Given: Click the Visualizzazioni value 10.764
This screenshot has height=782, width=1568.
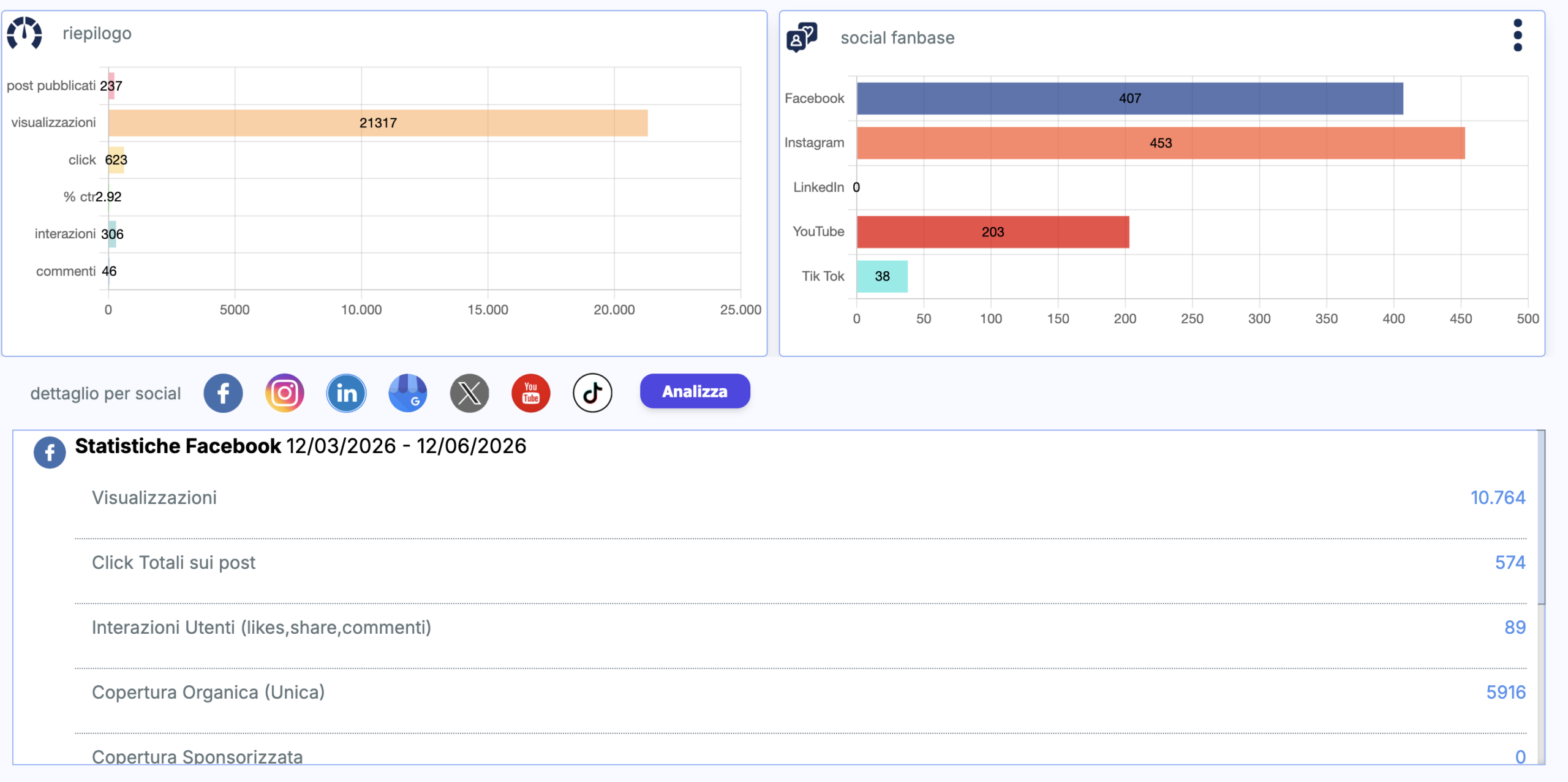Looking at the screenshot, I should pos(1498,497).
